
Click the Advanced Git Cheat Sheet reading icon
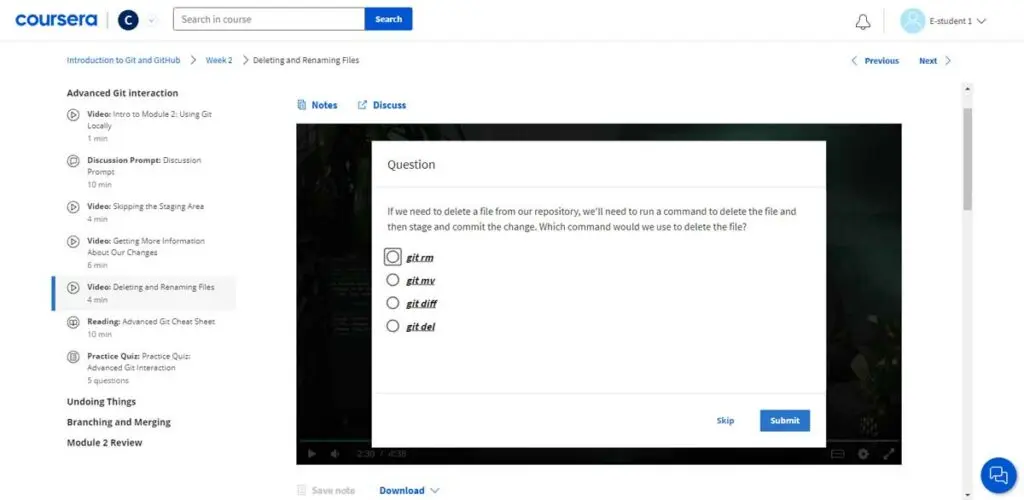[x=73, y=322]
